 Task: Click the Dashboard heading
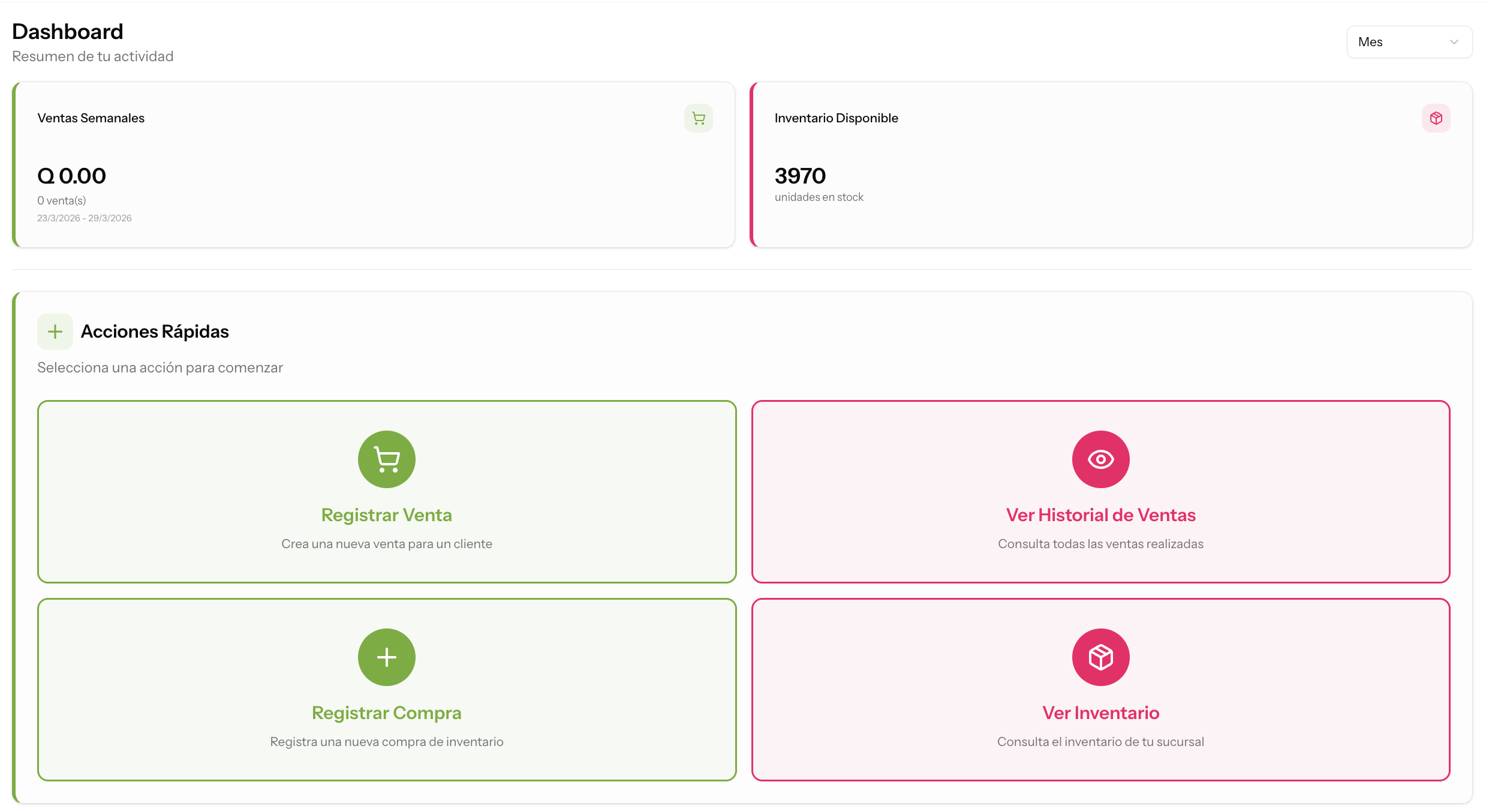68,32
